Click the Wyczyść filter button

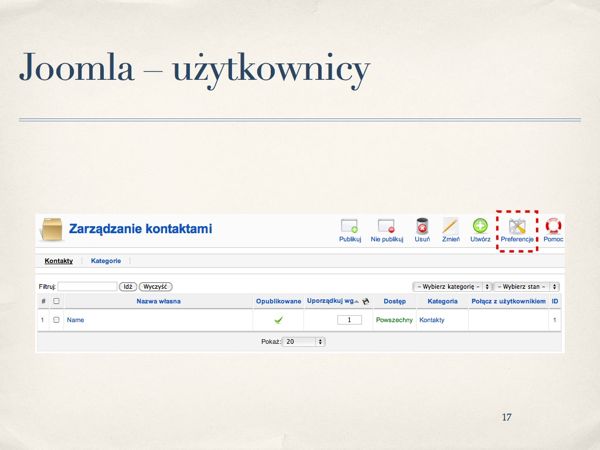(x=155, y=286)
